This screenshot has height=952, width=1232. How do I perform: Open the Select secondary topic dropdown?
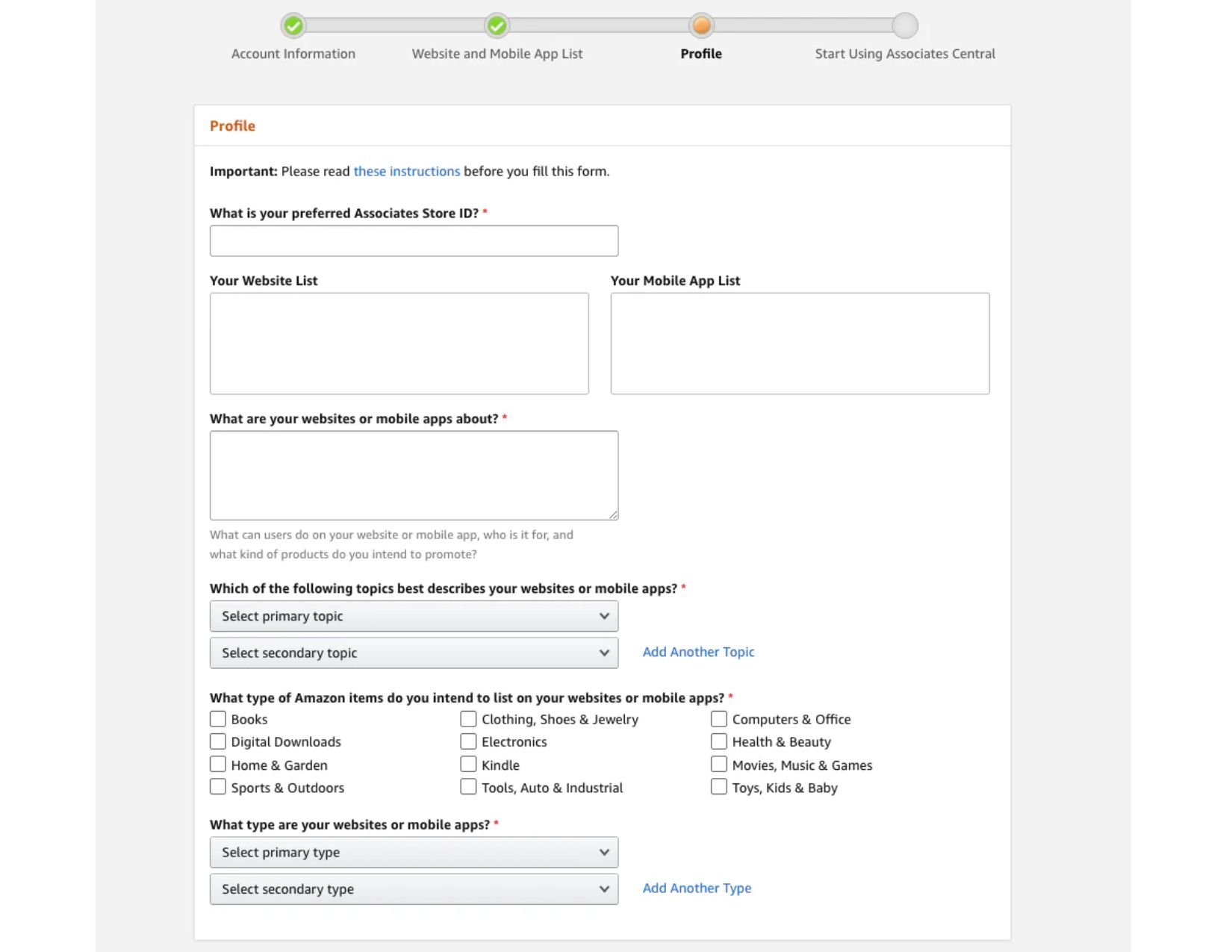(414, 653)
